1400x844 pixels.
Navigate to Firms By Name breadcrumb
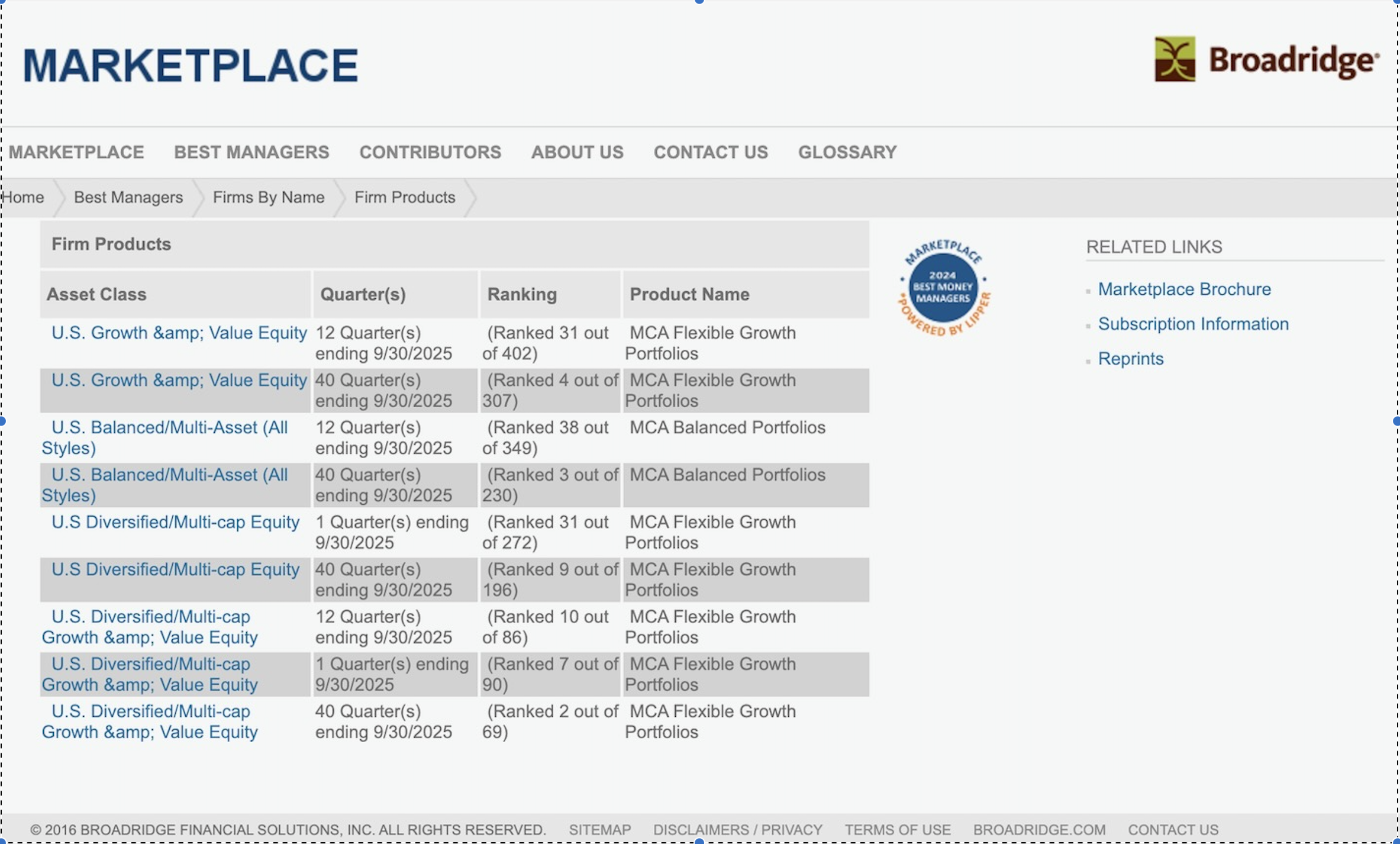pos(269,197)
